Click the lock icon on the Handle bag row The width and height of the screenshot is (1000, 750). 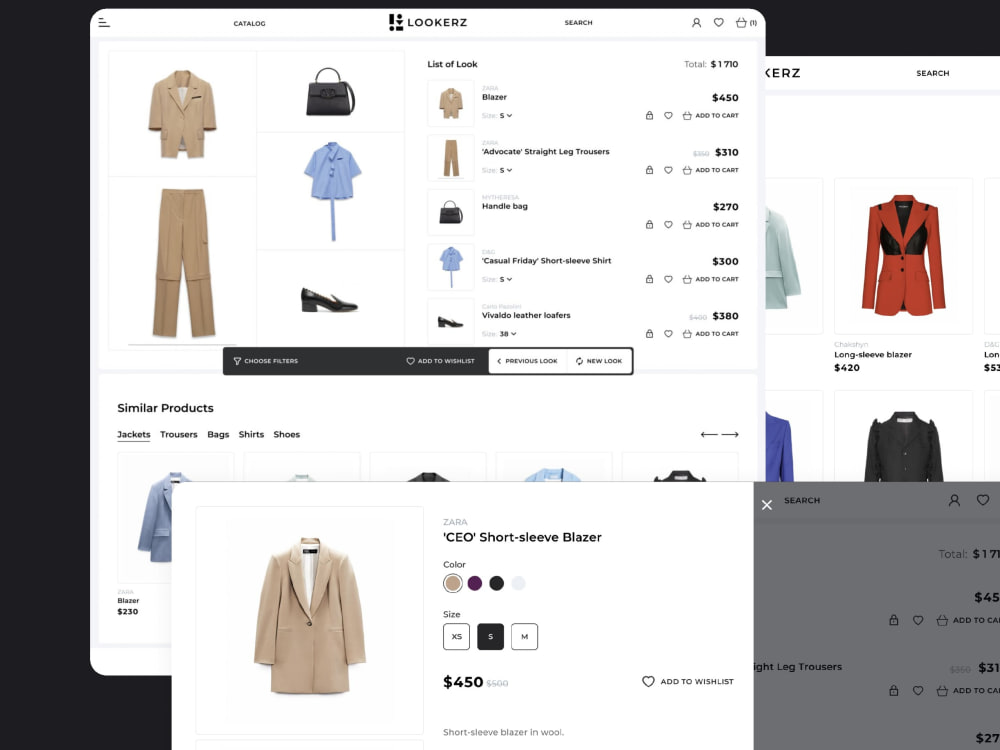click(649, 224)
